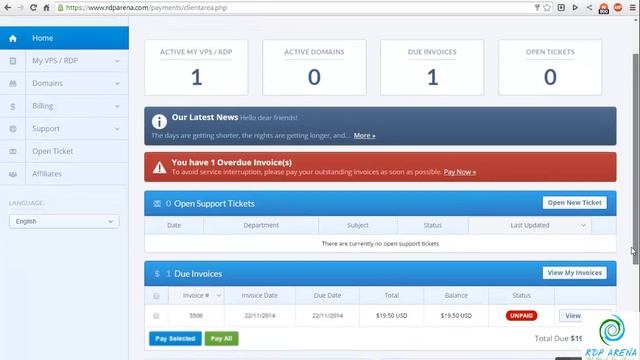Click the info icon in Latest News

tap(159, 121)
